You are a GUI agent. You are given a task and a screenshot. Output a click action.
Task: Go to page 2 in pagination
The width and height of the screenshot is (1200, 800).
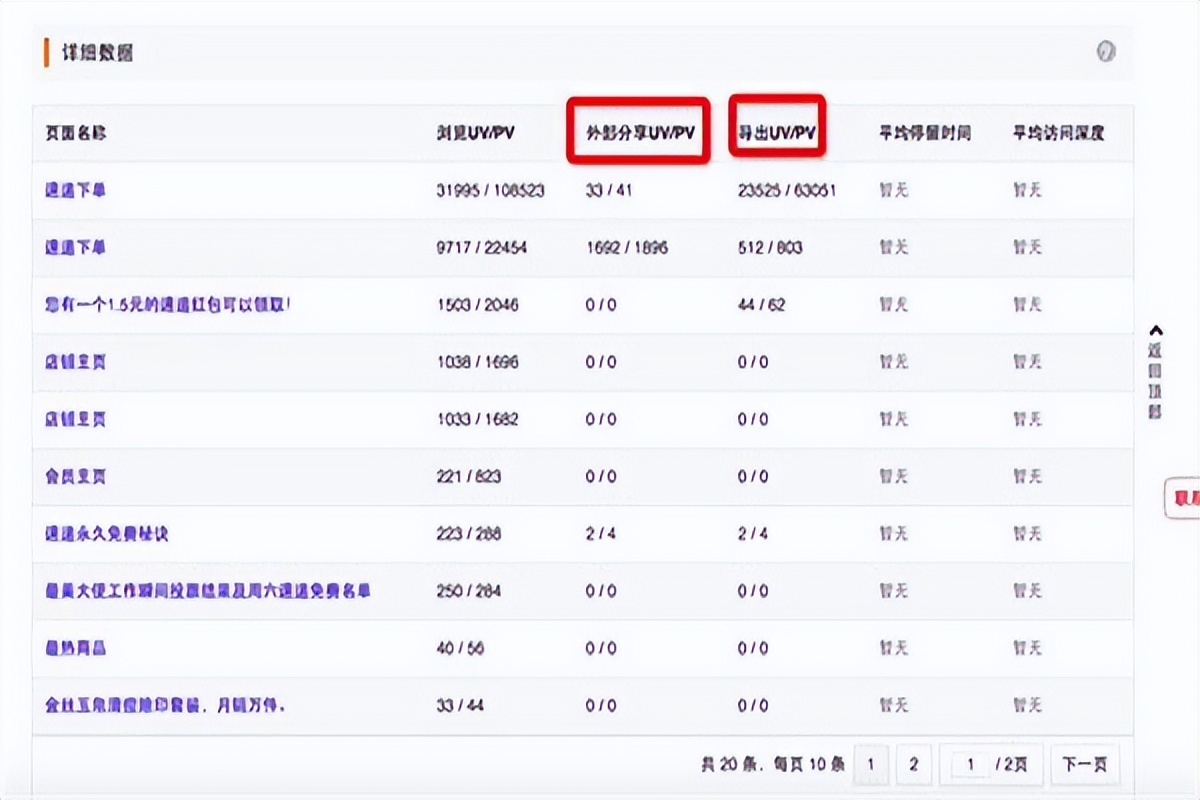click(x=913, y=765)
